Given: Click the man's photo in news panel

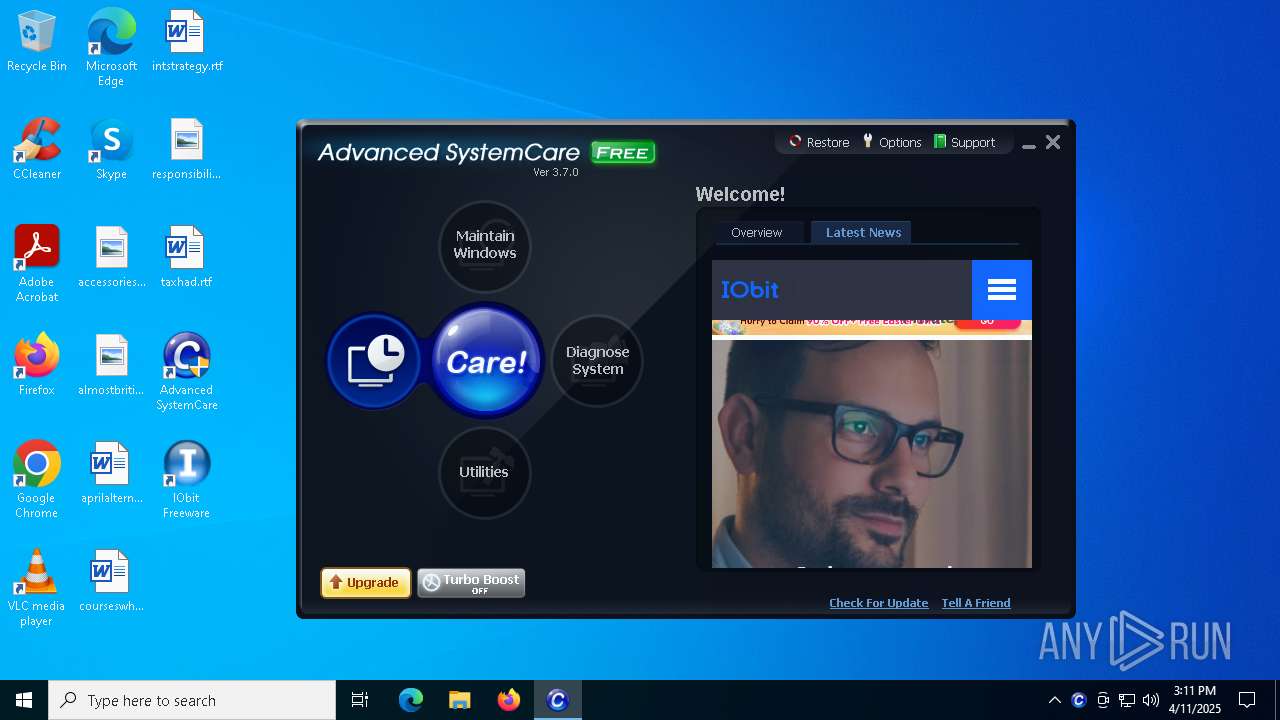Looking at the screenshot, I should (x=871, y=454).
